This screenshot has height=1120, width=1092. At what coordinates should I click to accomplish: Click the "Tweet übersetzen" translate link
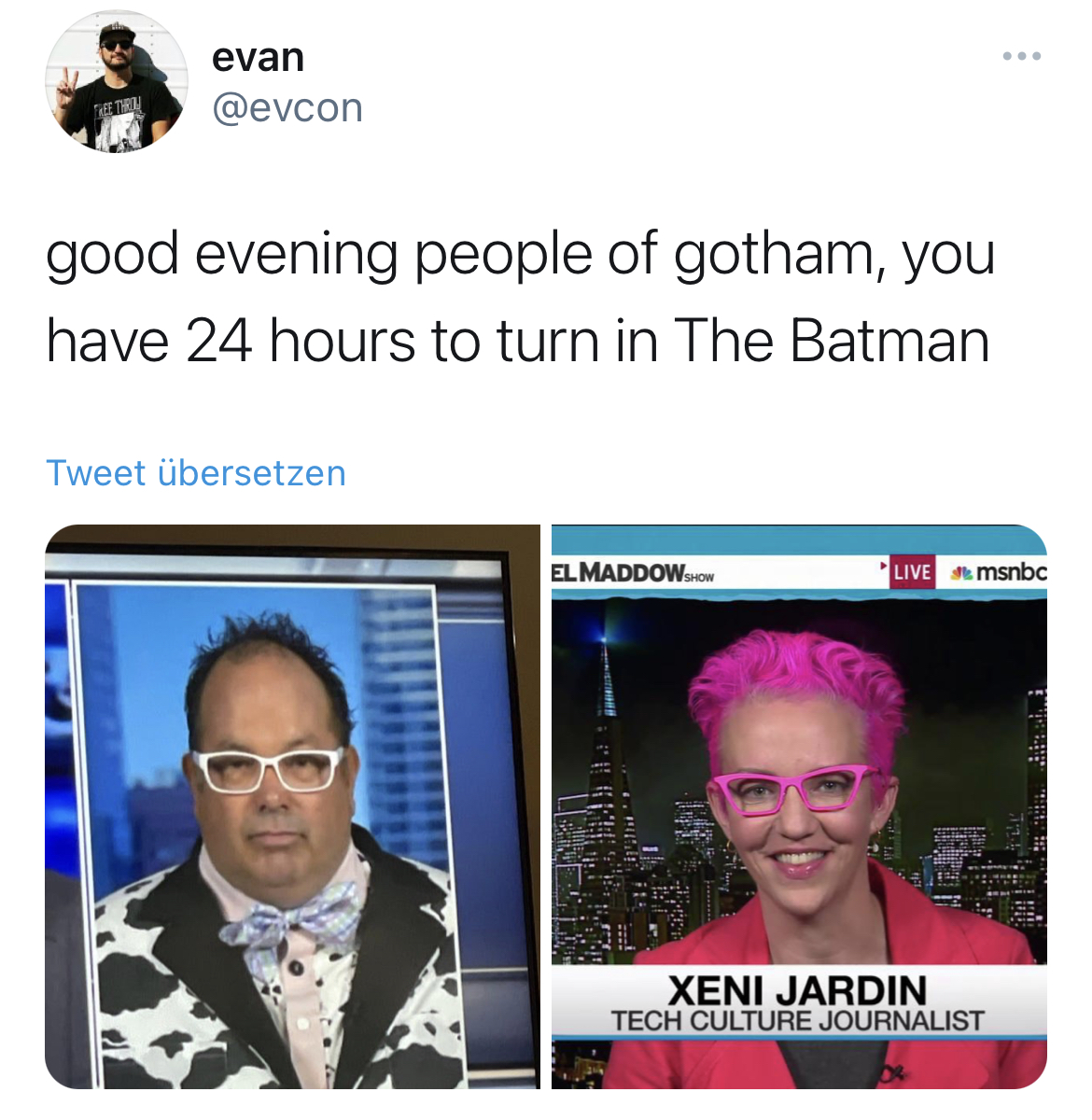[196, 473]
